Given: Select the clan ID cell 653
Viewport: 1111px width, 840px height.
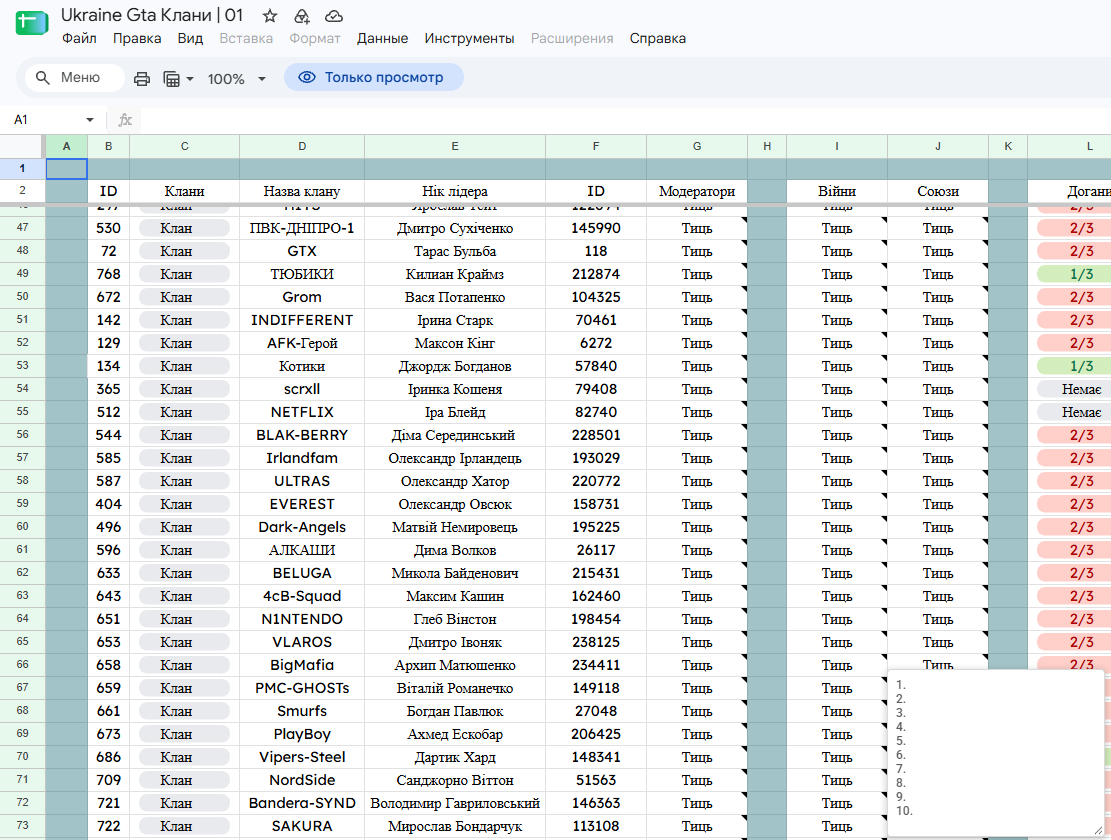Looking at the screenshot, I should [x=108, y=642].
